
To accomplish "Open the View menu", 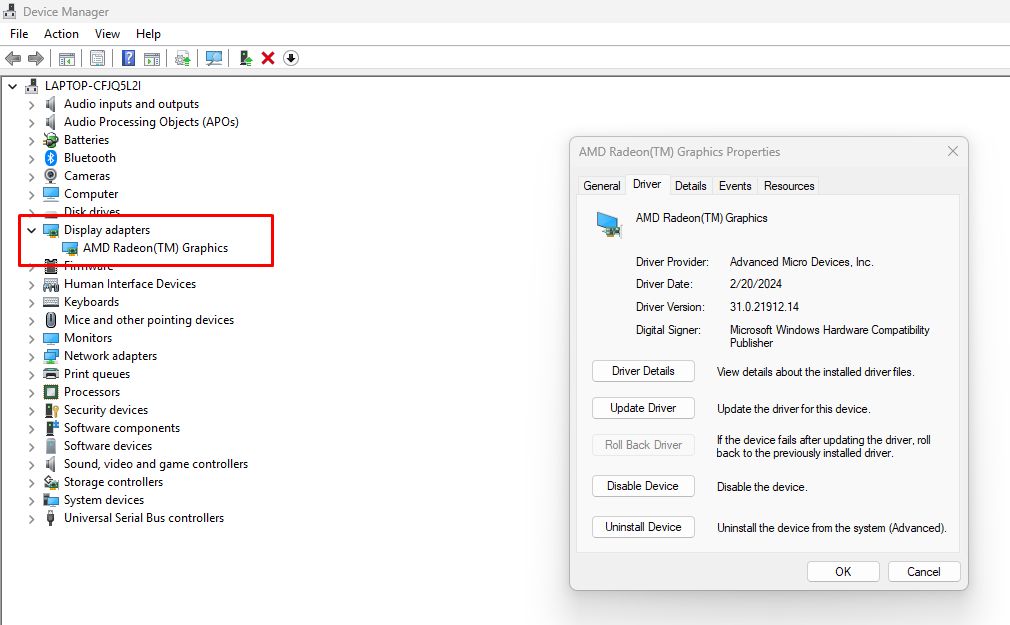I will pyautogui.click(x=107, y=34).
